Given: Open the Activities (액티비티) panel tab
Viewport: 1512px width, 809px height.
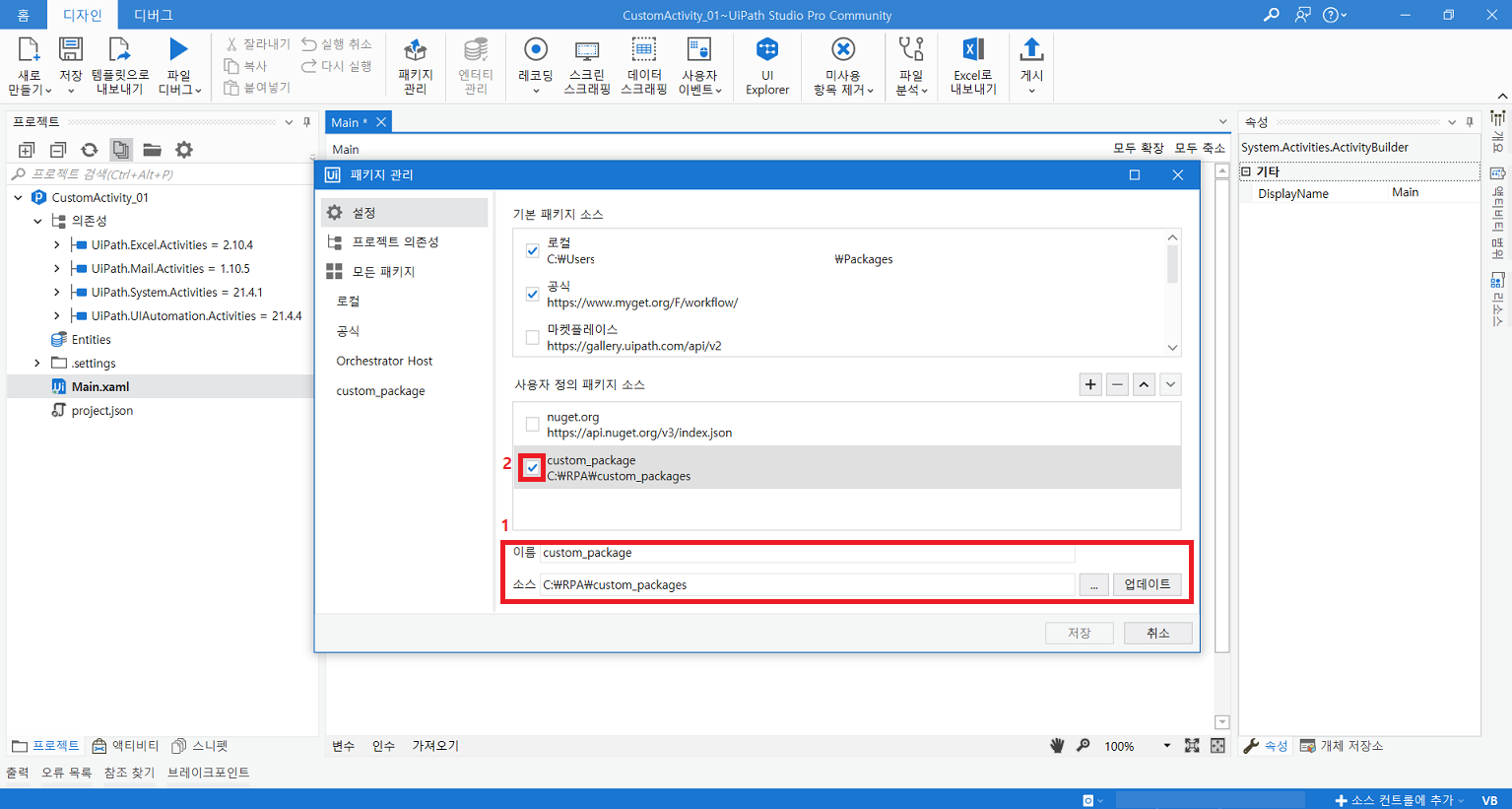Looking at the screenshot, I should (x=125, y=746).
